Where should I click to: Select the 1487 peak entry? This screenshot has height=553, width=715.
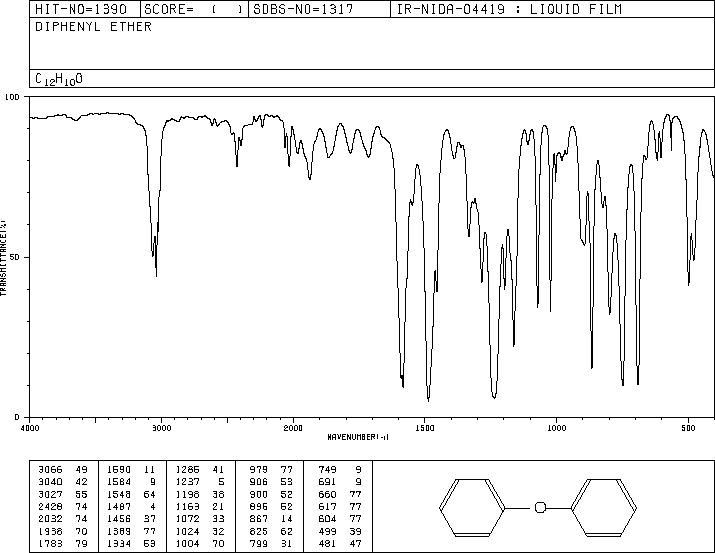pyautogui.click(x=131, y=506)
